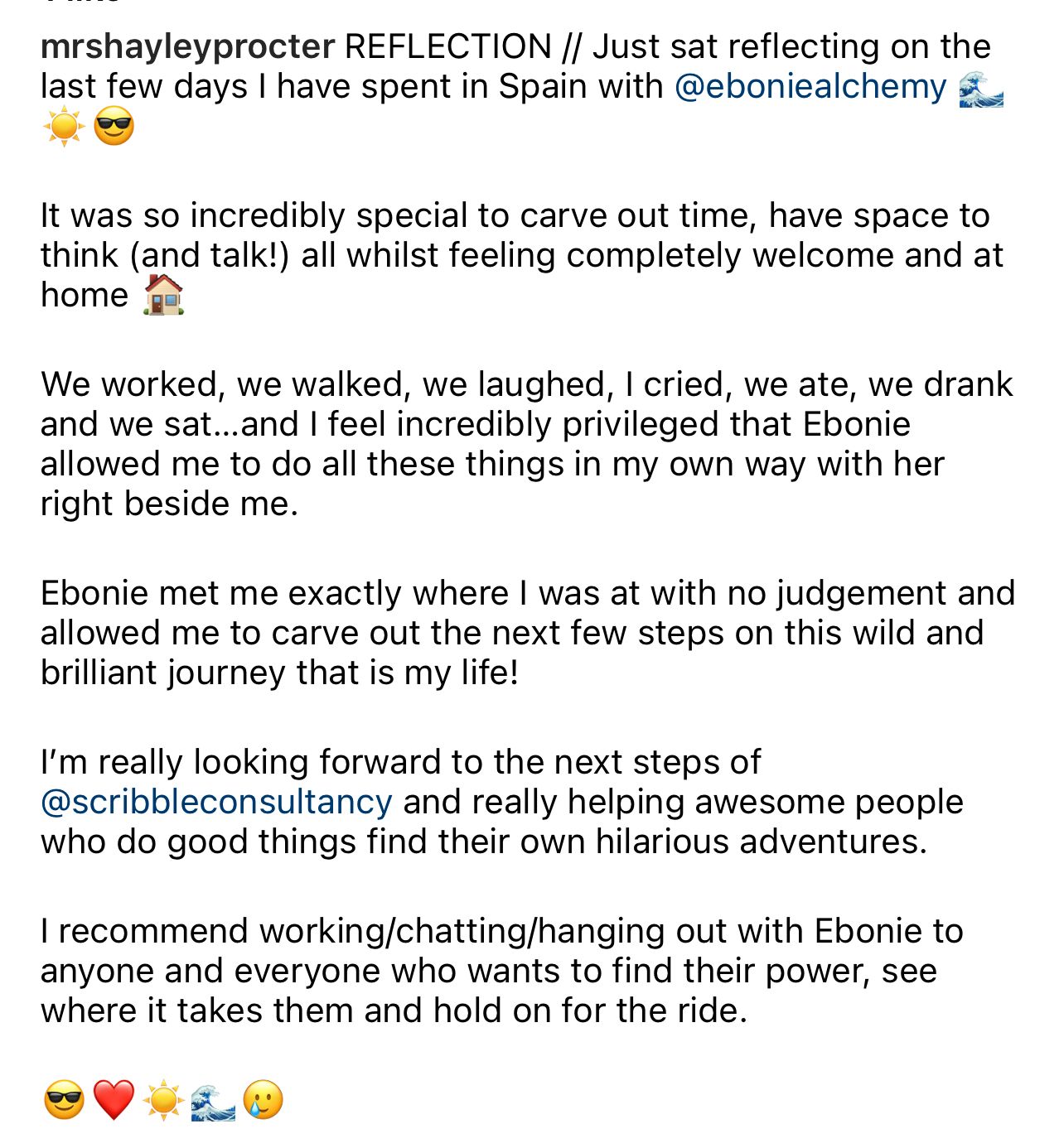The width and height of the screenshot is (1064, 1148).
Task: Click the word Spain in the caption
Action: coord(539,86)
